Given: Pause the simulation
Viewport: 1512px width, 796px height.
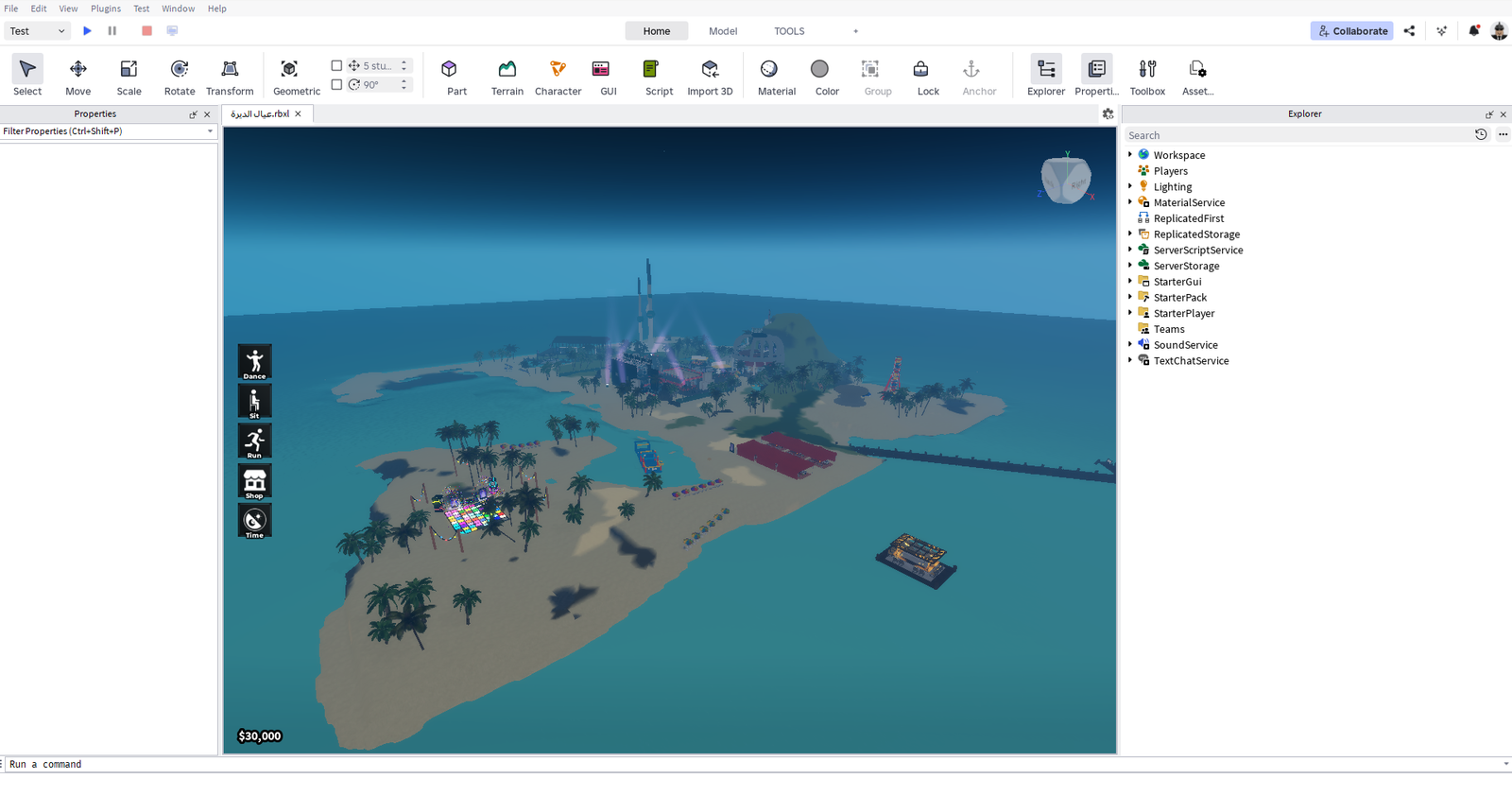Looking at the screenshot, I should (112, 30).
